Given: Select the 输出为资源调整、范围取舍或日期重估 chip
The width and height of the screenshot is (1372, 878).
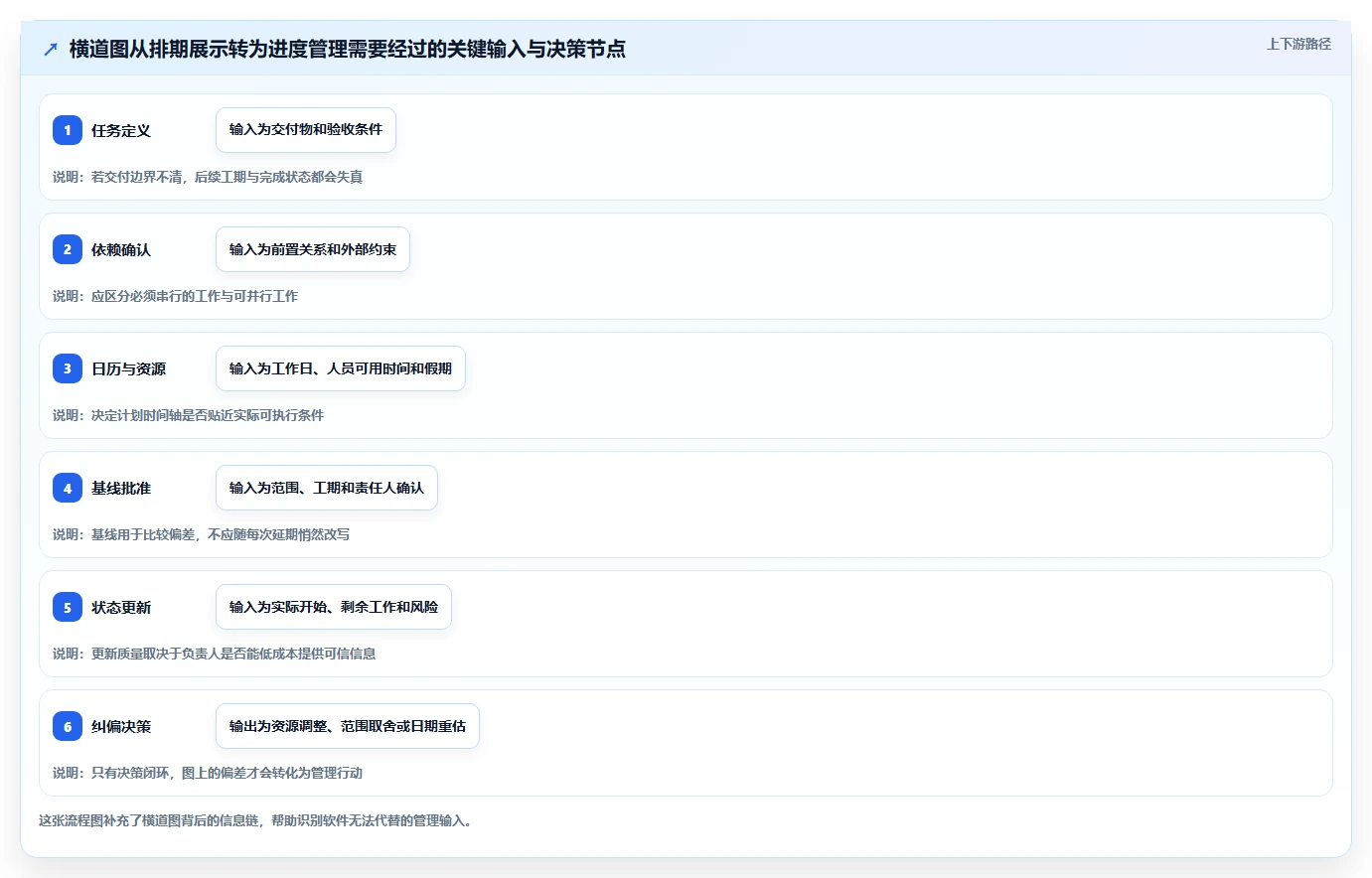Looking at the screenshot, I should [x=348, y=726].
